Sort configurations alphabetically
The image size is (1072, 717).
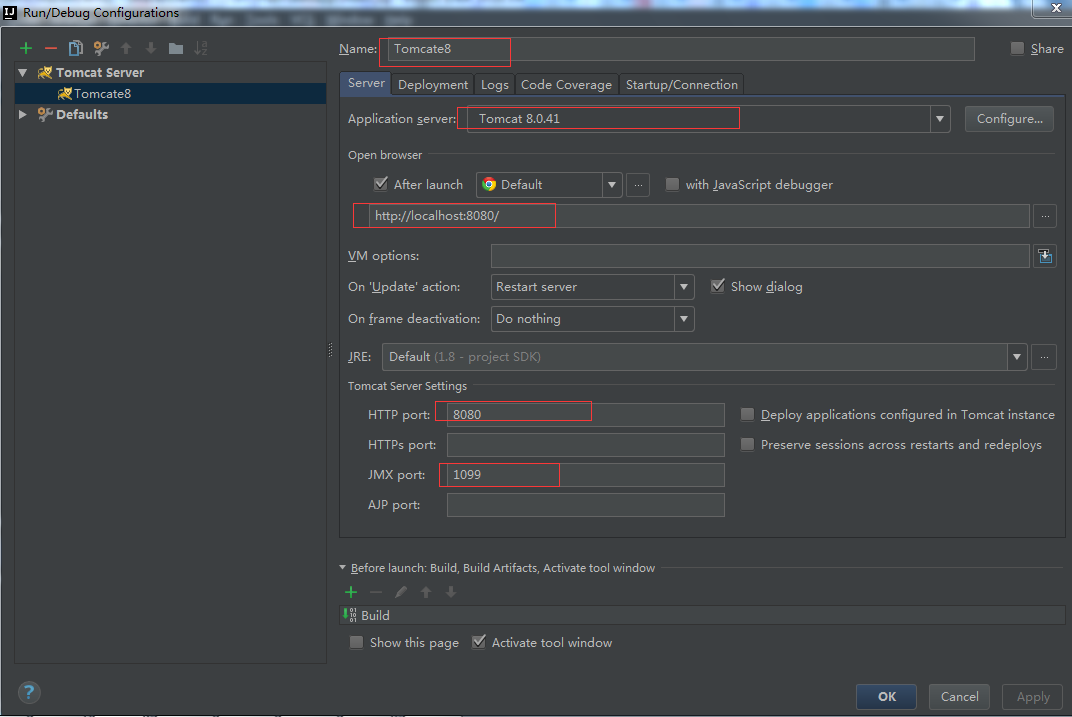(200, 48)
